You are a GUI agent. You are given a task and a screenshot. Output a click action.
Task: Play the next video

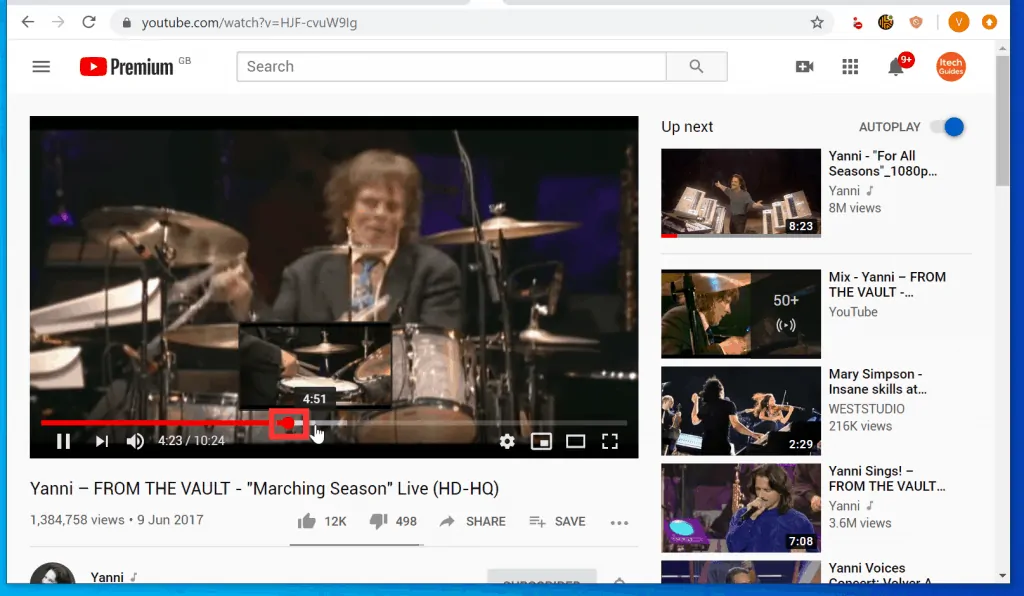pyautogui.click(x=100, y=440)
